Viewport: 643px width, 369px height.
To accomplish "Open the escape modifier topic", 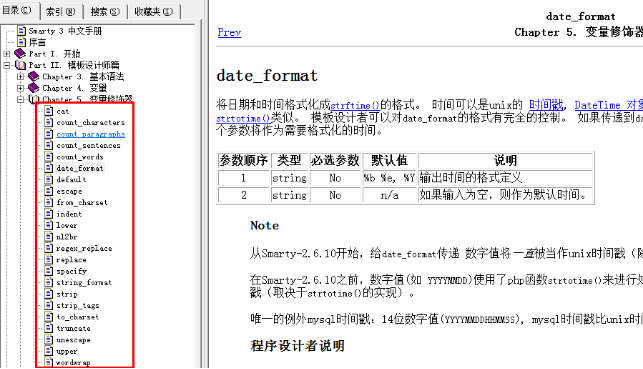I will (69, 191).
